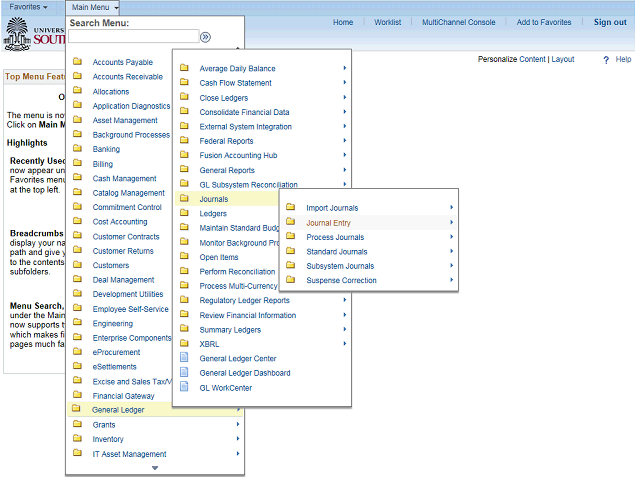The image size is (640, 480).
Task: Open the Favorites dropdown
Action: tap(28, 7)
